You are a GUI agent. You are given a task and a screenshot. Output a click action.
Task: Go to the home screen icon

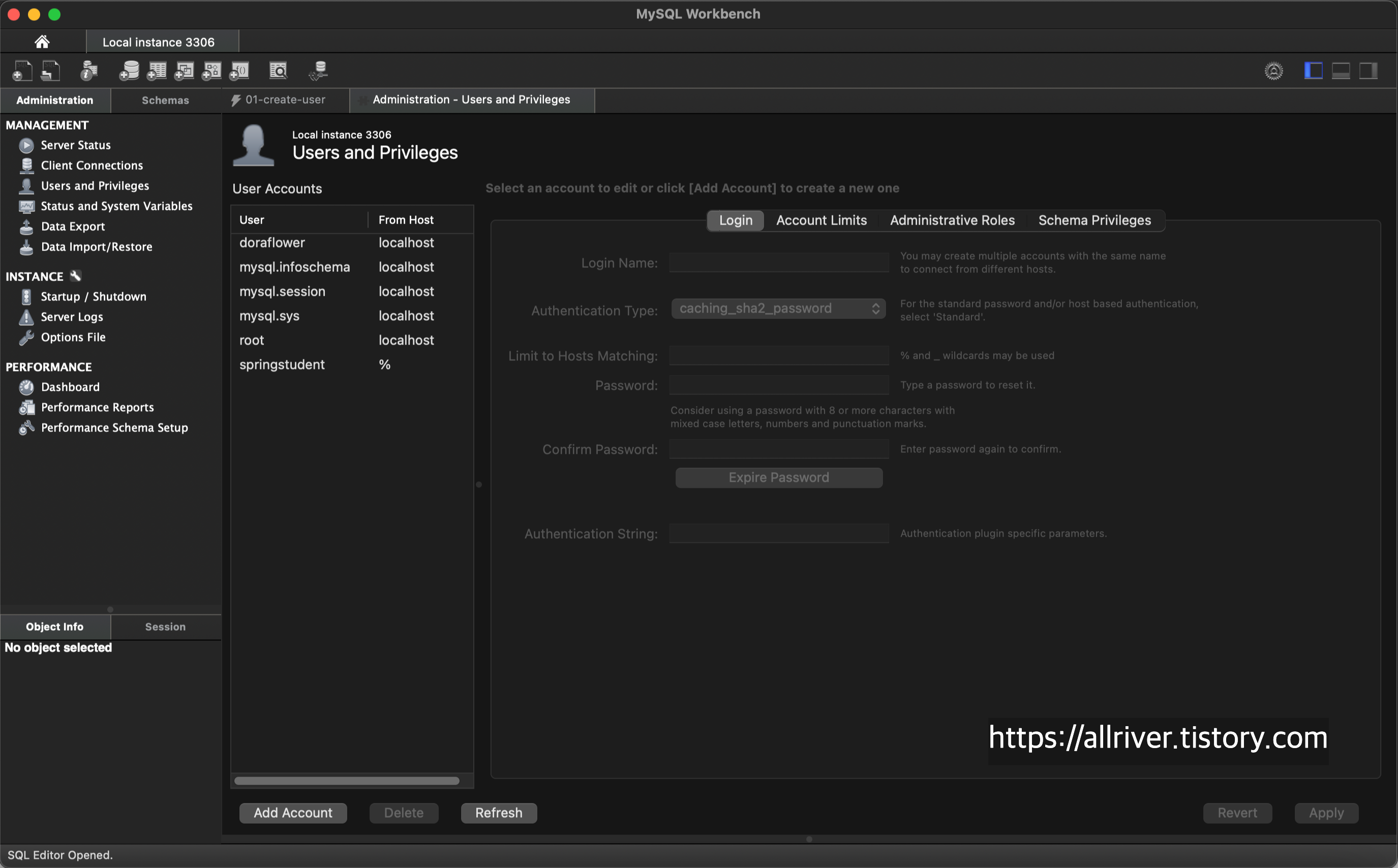pos(42,42)
